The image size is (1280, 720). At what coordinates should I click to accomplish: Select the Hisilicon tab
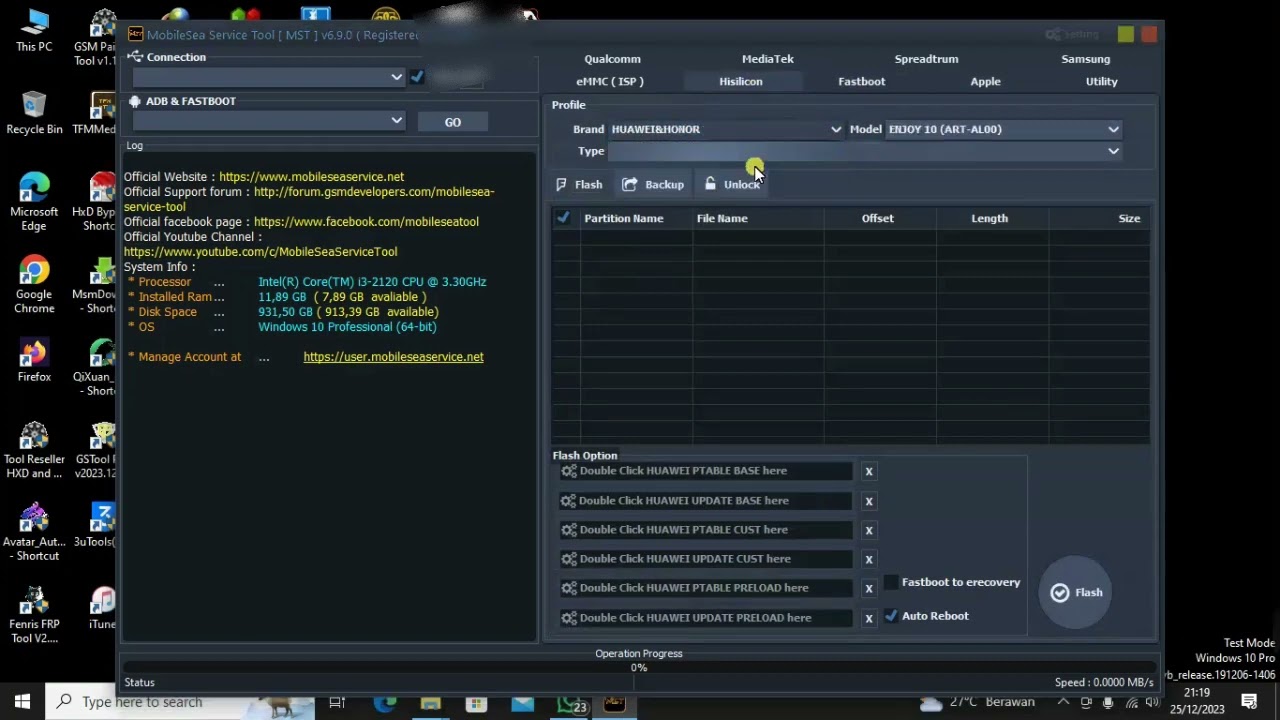tap(741, 81)
